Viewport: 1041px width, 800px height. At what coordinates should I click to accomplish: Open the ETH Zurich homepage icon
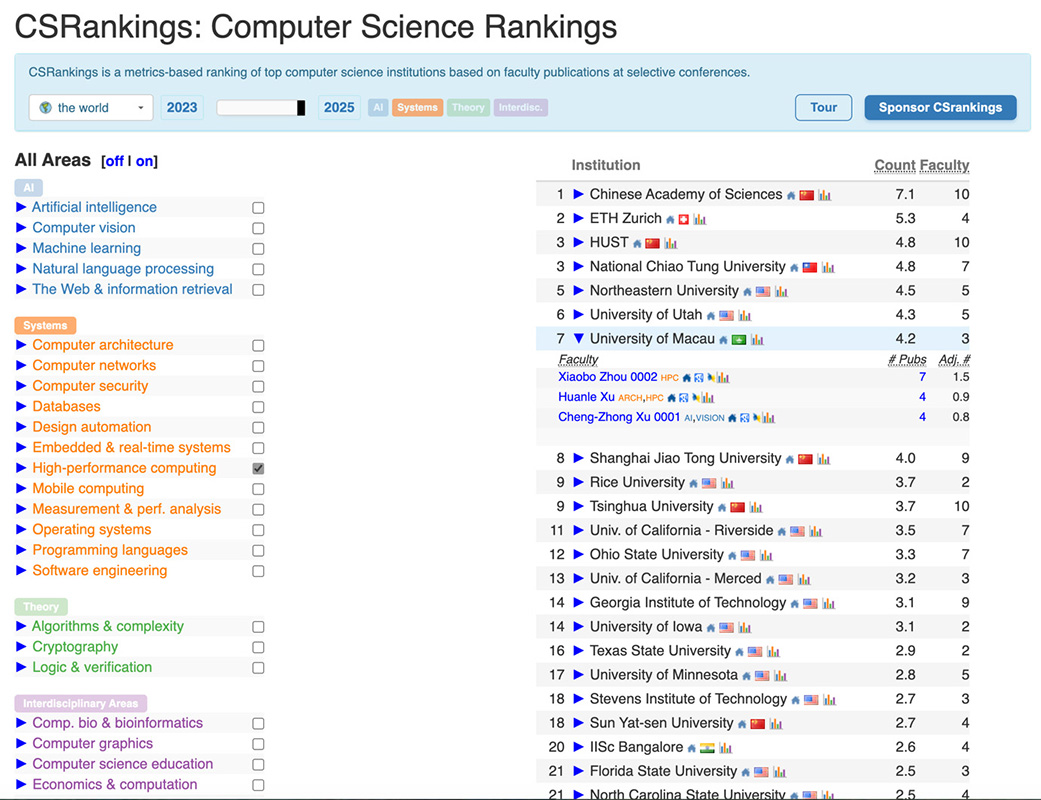coord(671,219)
